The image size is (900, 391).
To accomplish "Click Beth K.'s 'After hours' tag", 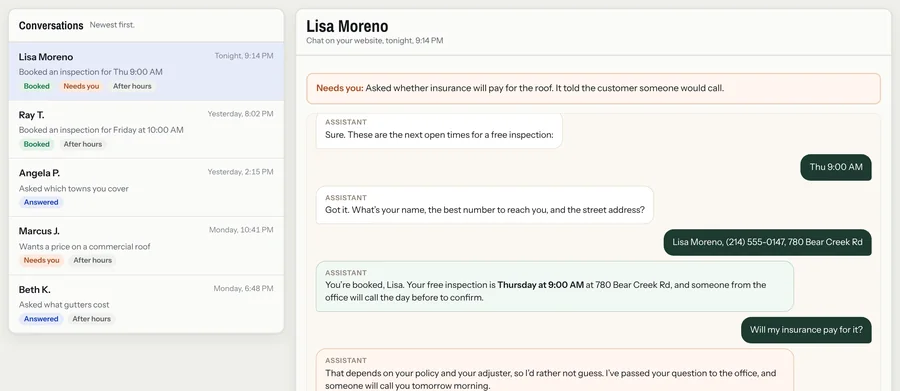I will tap(92, 319).
